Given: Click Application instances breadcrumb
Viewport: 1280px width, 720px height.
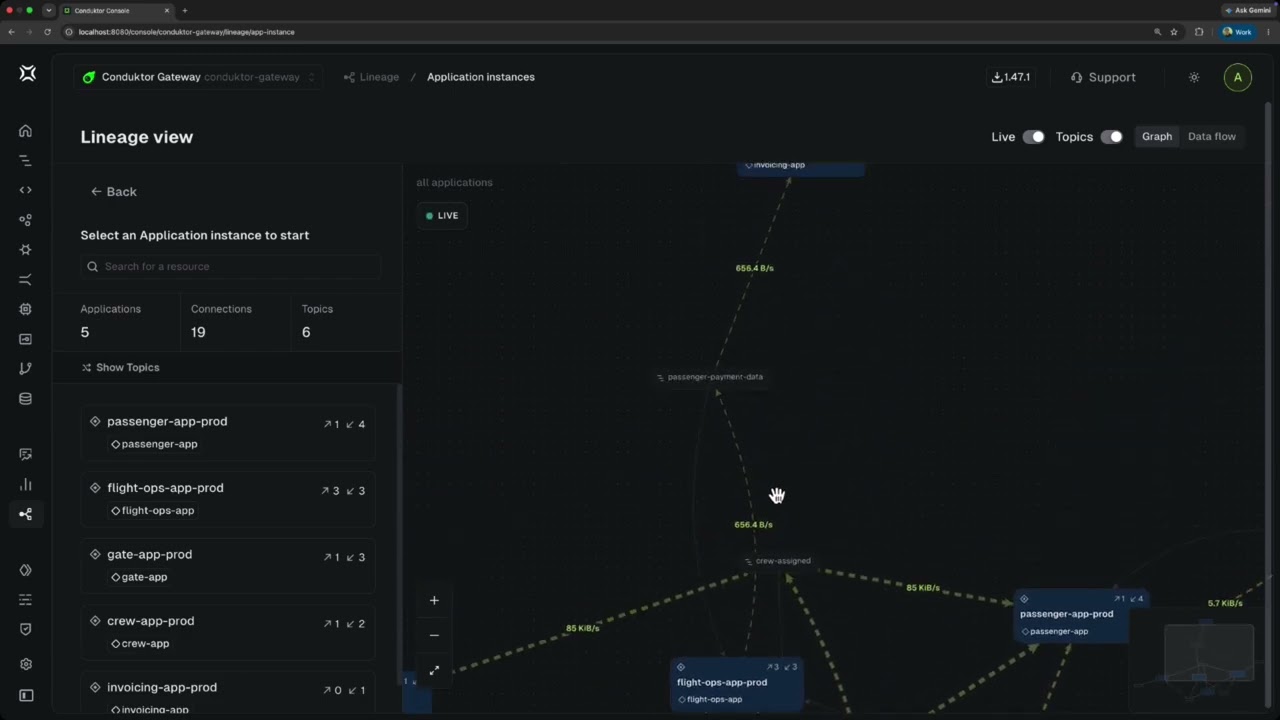Looking at the screenshot, I should (481, 77).
